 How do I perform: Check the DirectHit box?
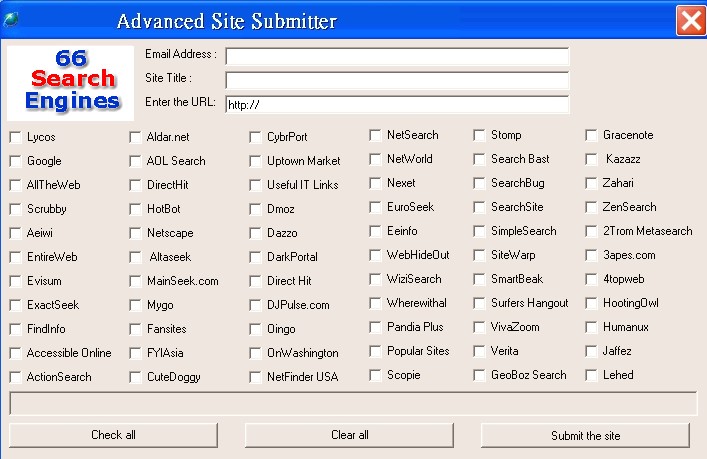tap(135, 185)
